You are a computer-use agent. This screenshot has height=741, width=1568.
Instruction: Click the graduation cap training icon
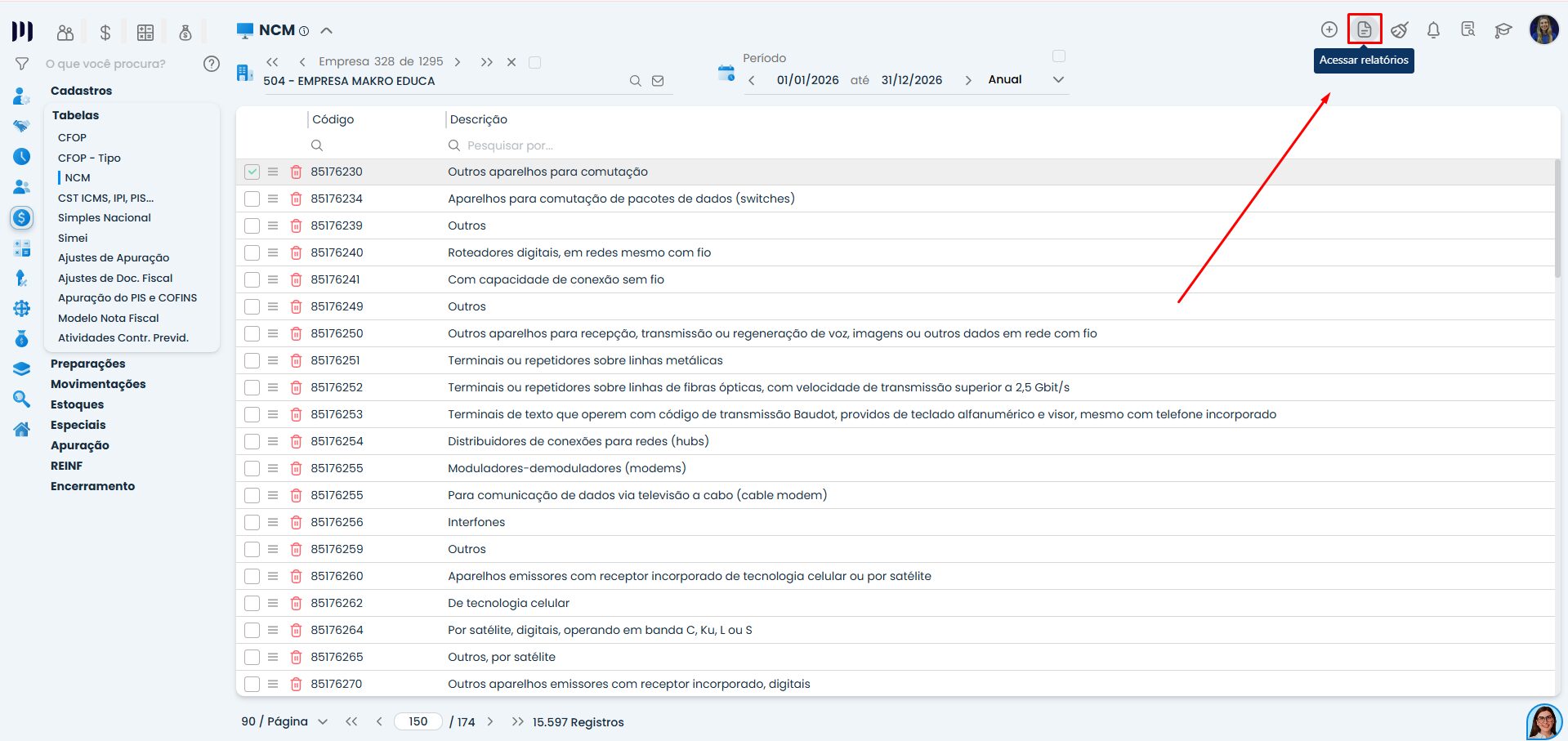click(x=1503, y=30)
